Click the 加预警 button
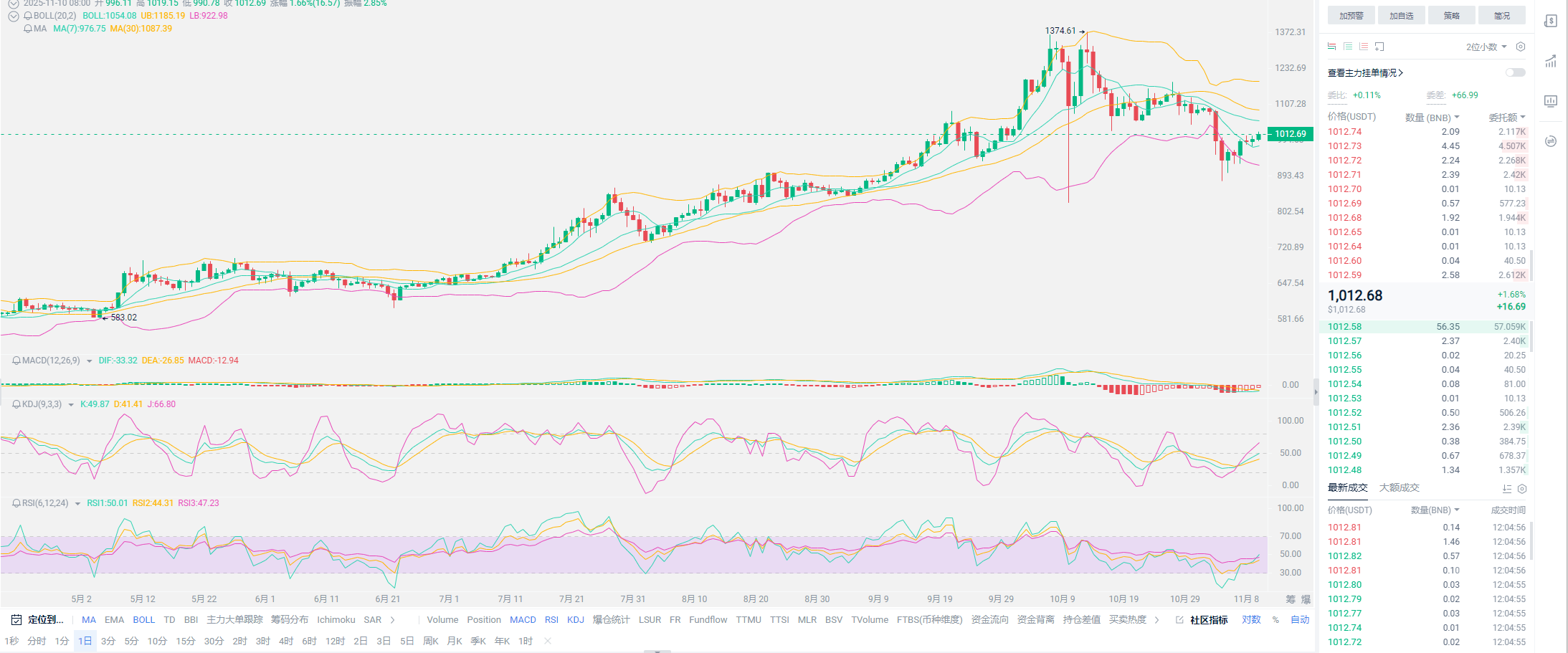The image size is (1568, 653). tap(1351, 16)
